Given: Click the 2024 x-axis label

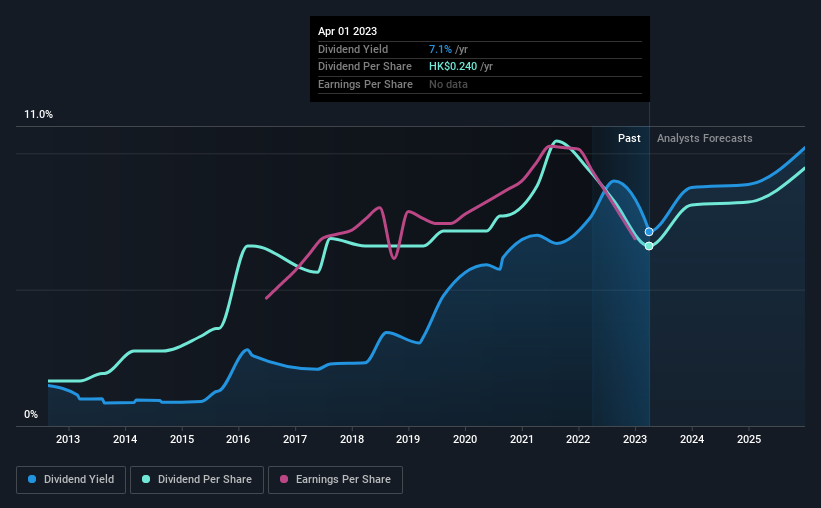Looking at the screenshot, I should (692, 439).
